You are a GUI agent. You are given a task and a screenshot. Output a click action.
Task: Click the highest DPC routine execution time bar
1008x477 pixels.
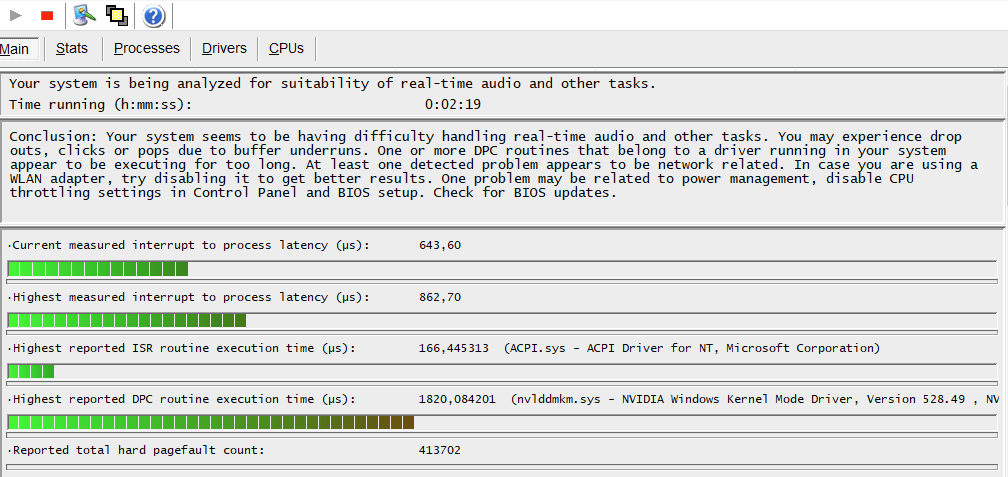(x=211, y=422)
